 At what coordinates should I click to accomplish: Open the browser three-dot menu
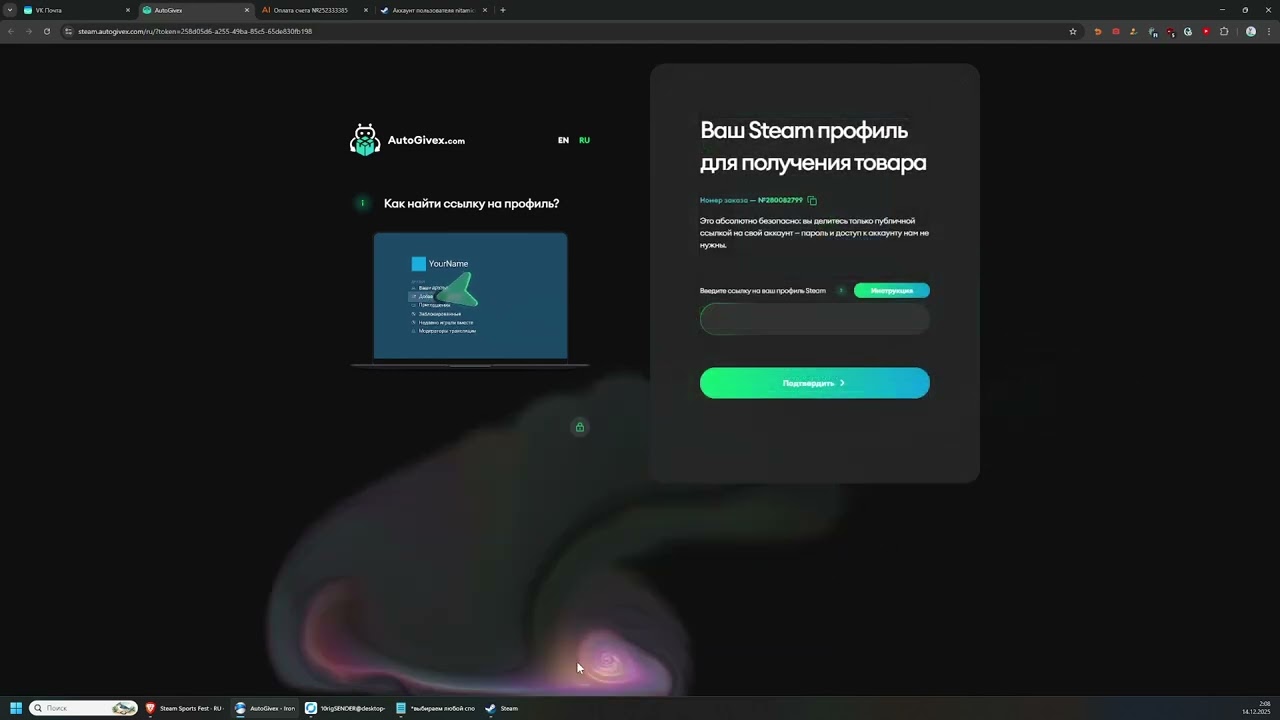point(1268,31)
